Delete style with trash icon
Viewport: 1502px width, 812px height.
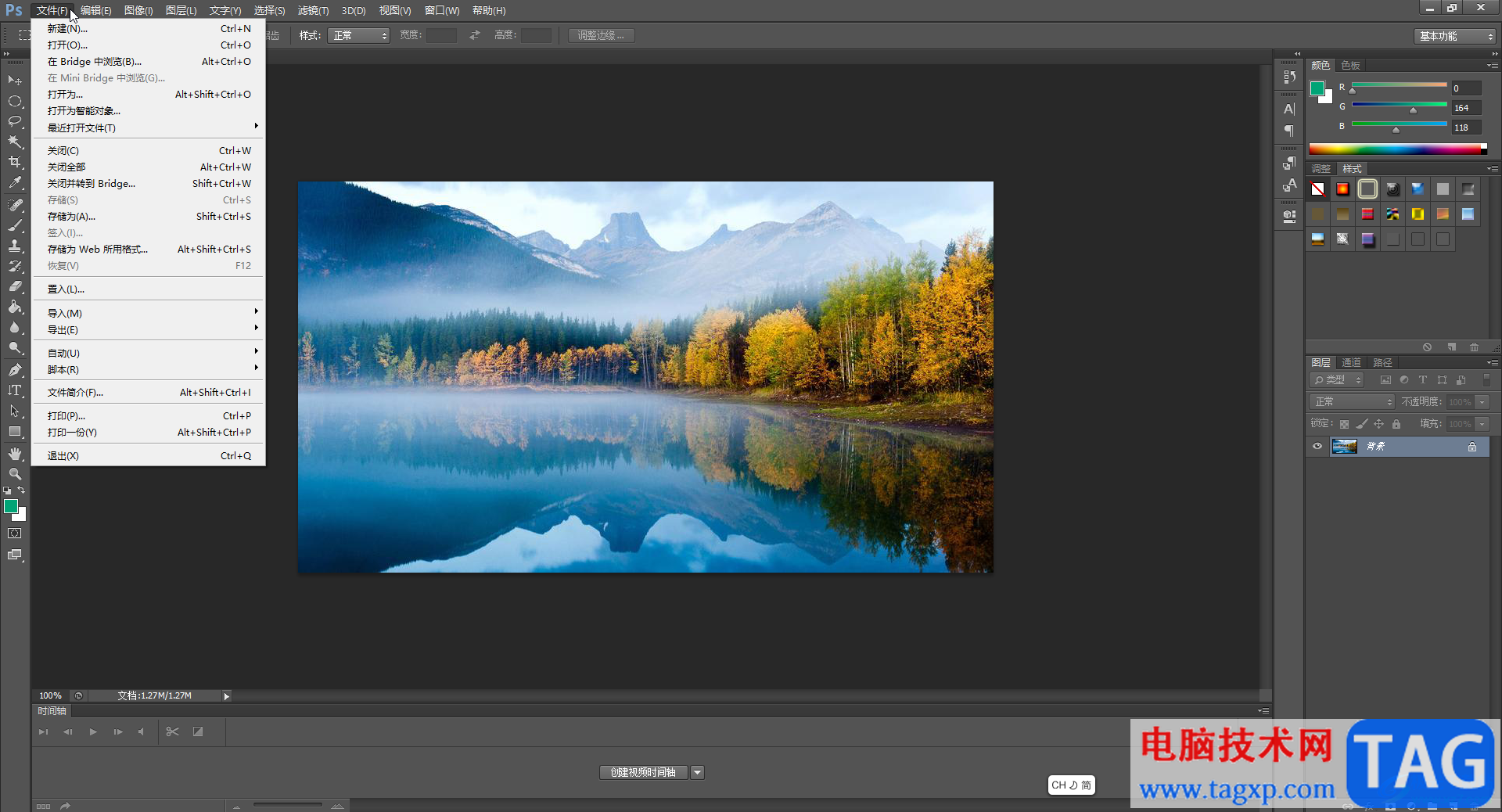[1475, 347]
